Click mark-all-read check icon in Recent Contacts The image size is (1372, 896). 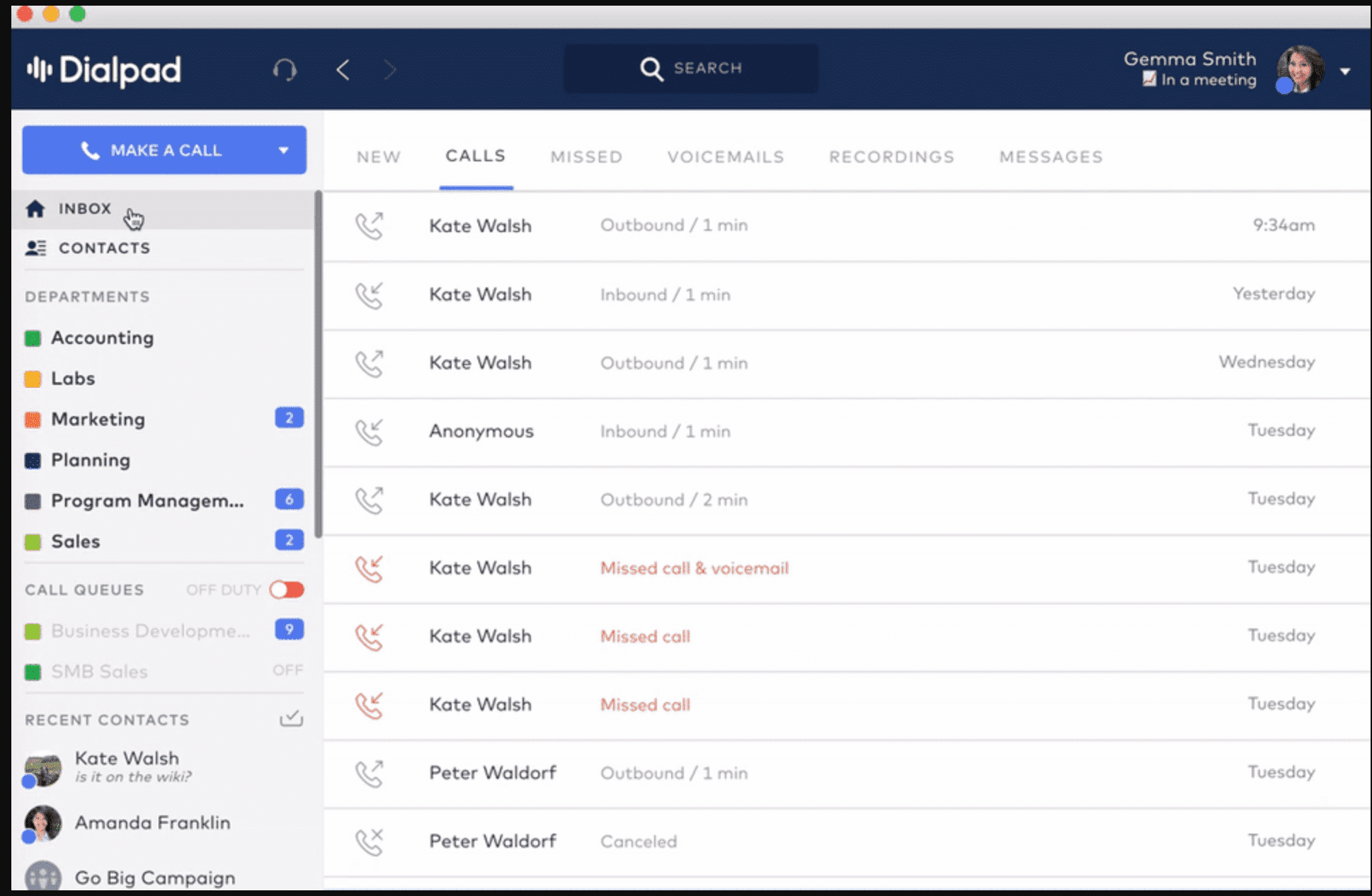click(x=291, y=719)
